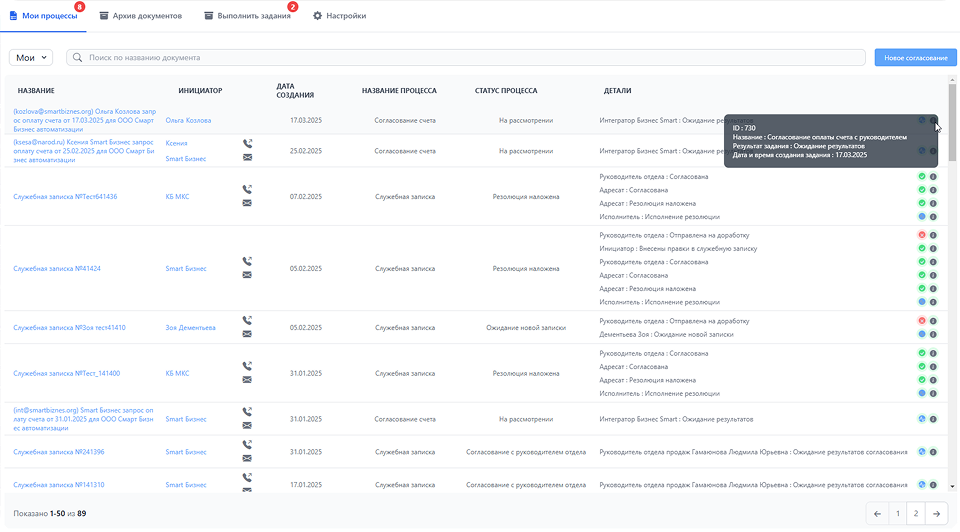
Task: Open document Служебная записка №Тест641436
Action: click(x=65, y=197)
